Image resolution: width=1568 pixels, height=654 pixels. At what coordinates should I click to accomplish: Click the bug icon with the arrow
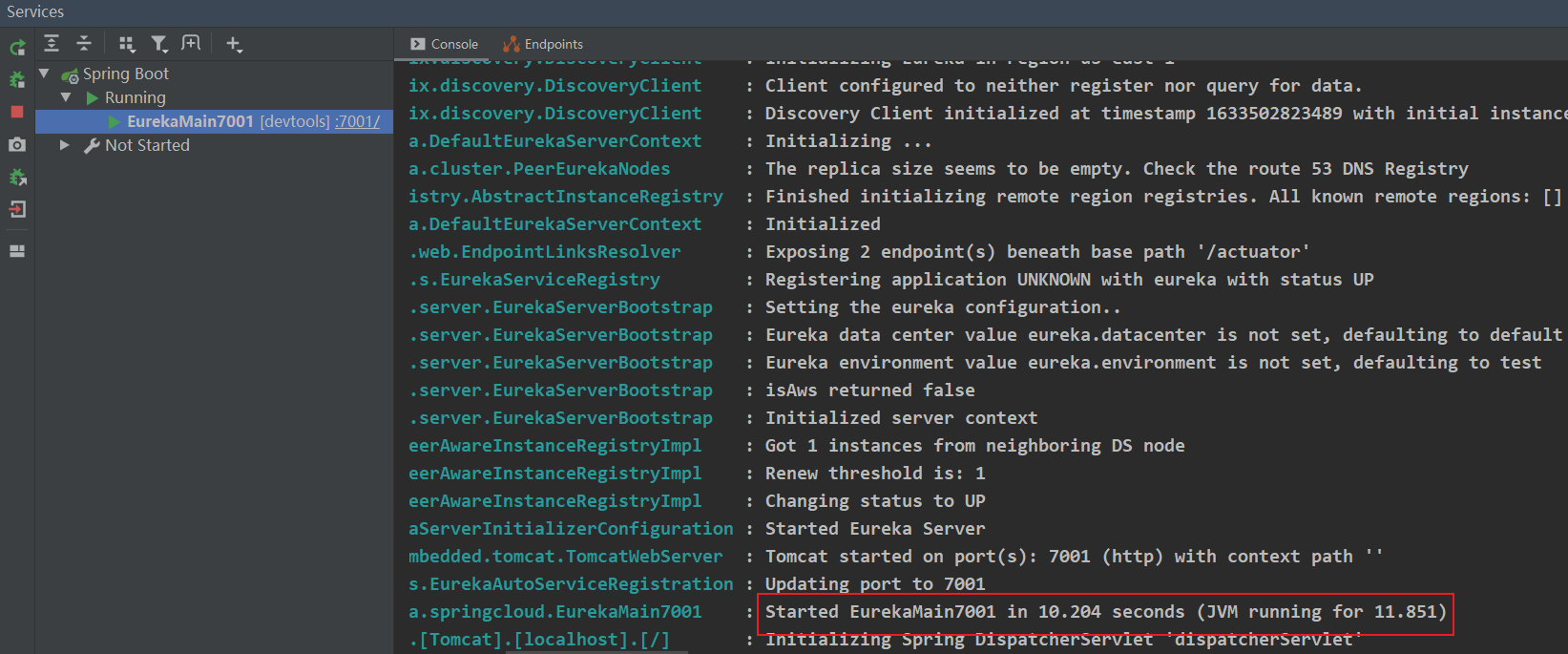pos(17,178)
